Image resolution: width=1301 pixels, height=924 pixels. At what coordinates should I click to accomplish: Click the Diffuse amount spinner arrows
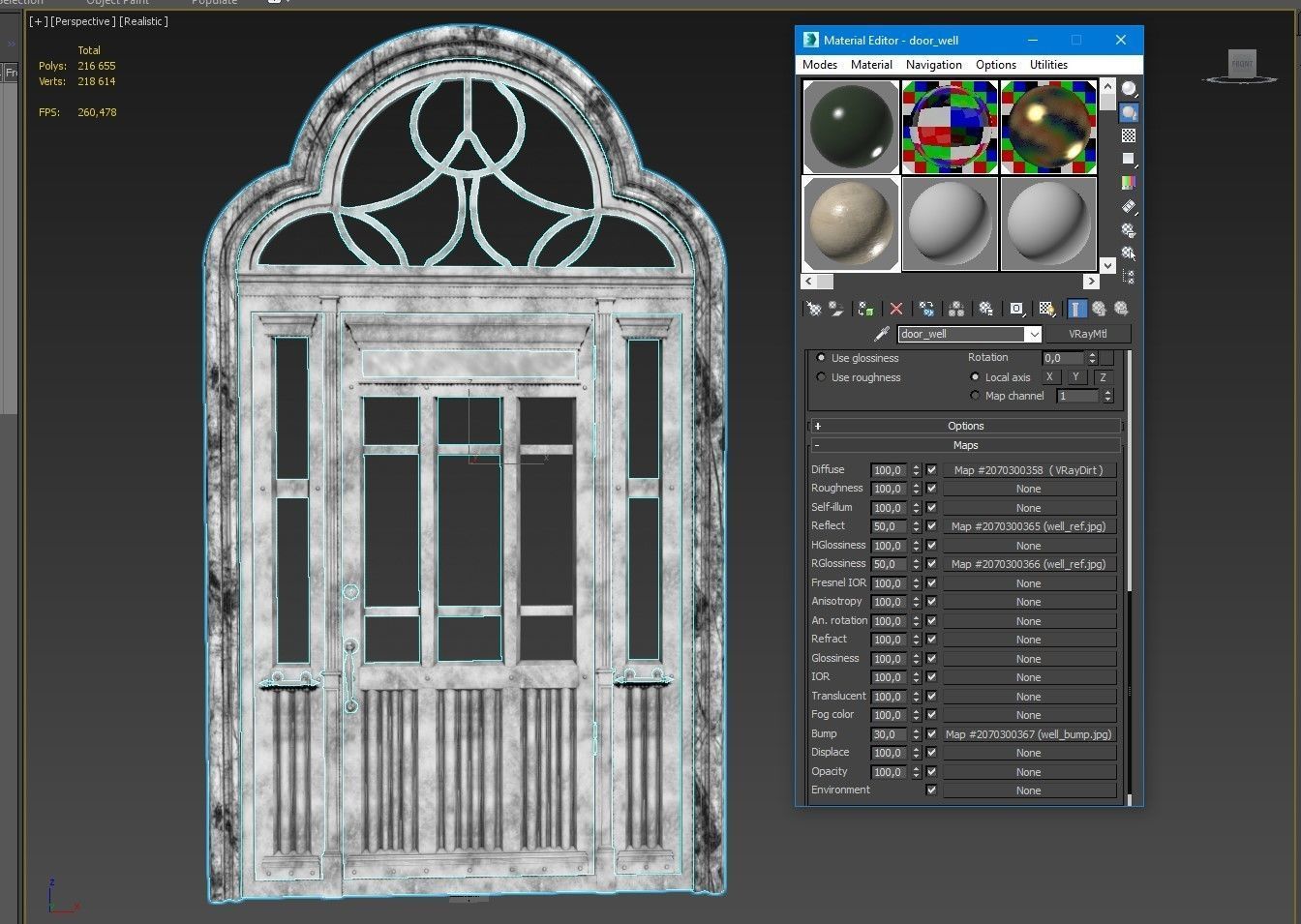(x=916, y=470)
